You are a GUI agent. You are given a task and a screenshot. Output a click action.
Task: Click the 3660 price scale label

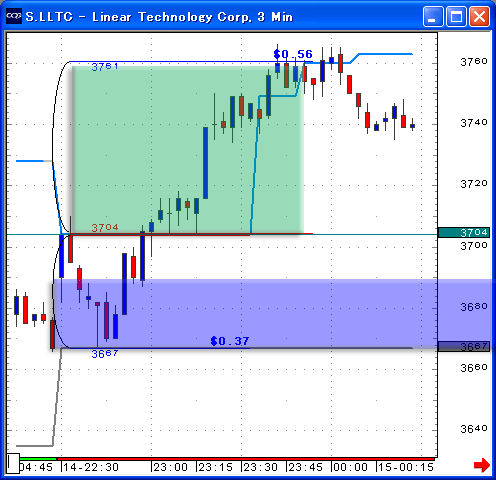474,368
